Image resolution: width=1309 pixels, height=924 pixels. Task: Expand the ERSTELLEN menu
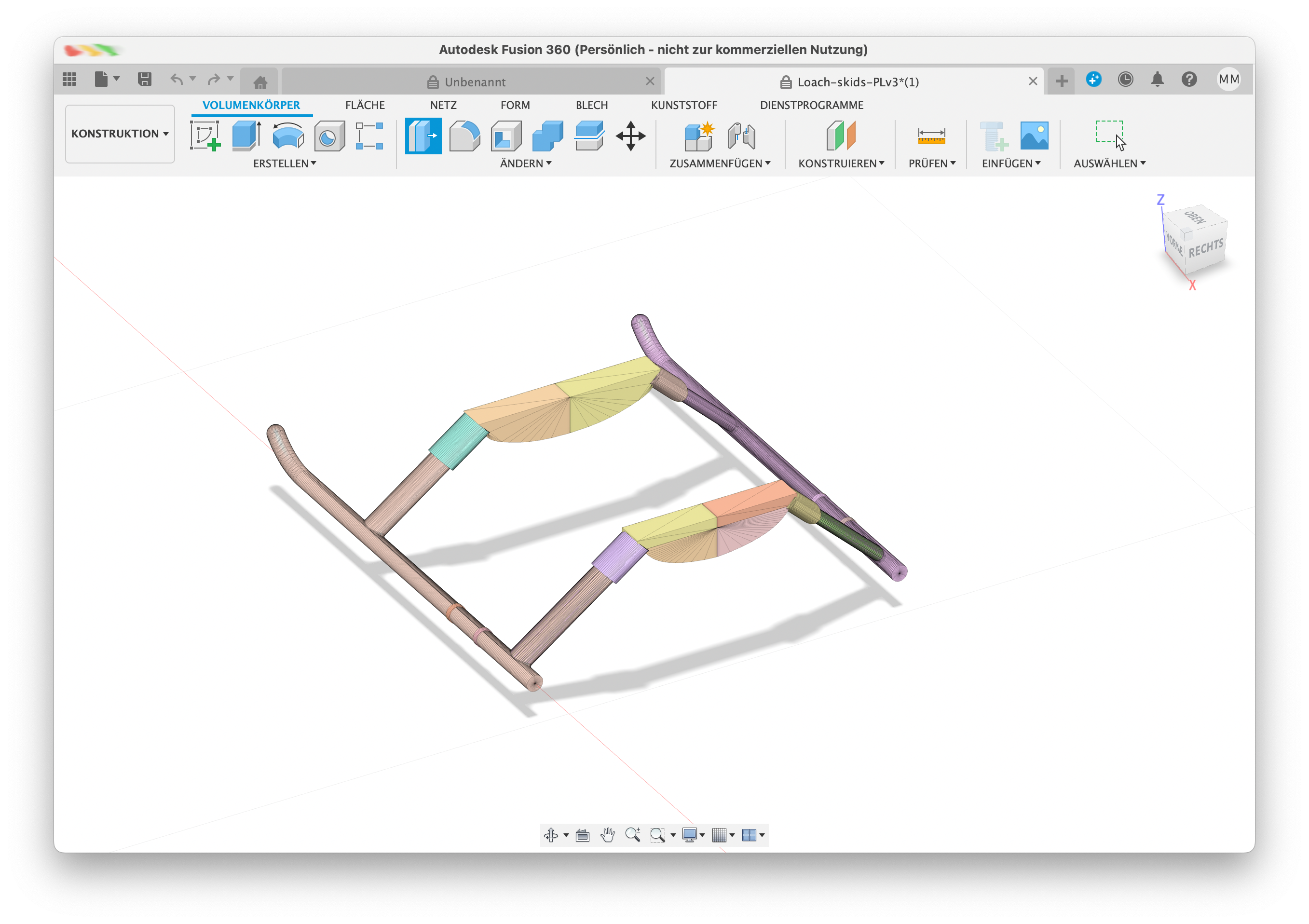click(285, 163)
